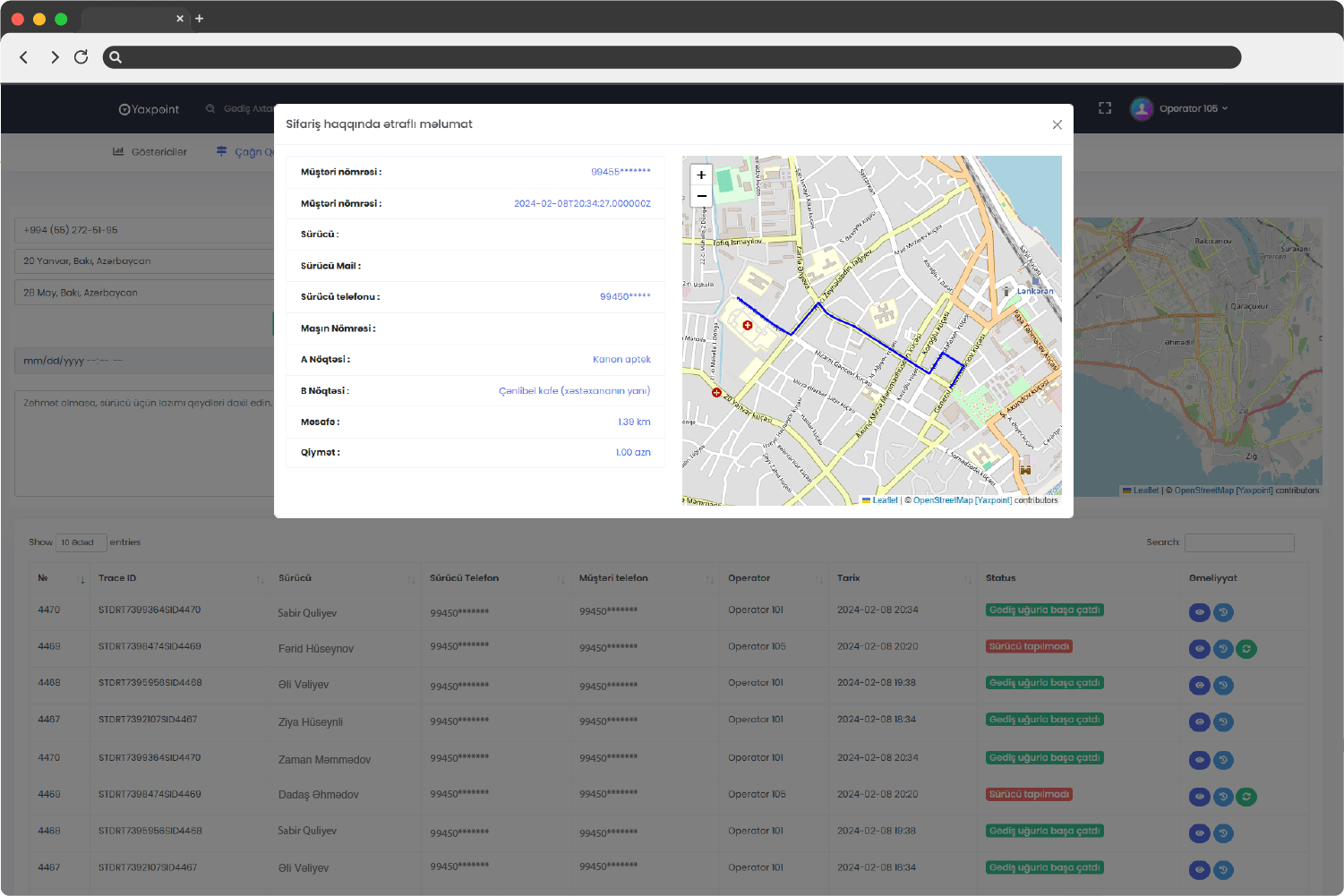Open the Göstəricilər menu item
The height and width of the screenshot is (896, 1344).
[159, 151]
